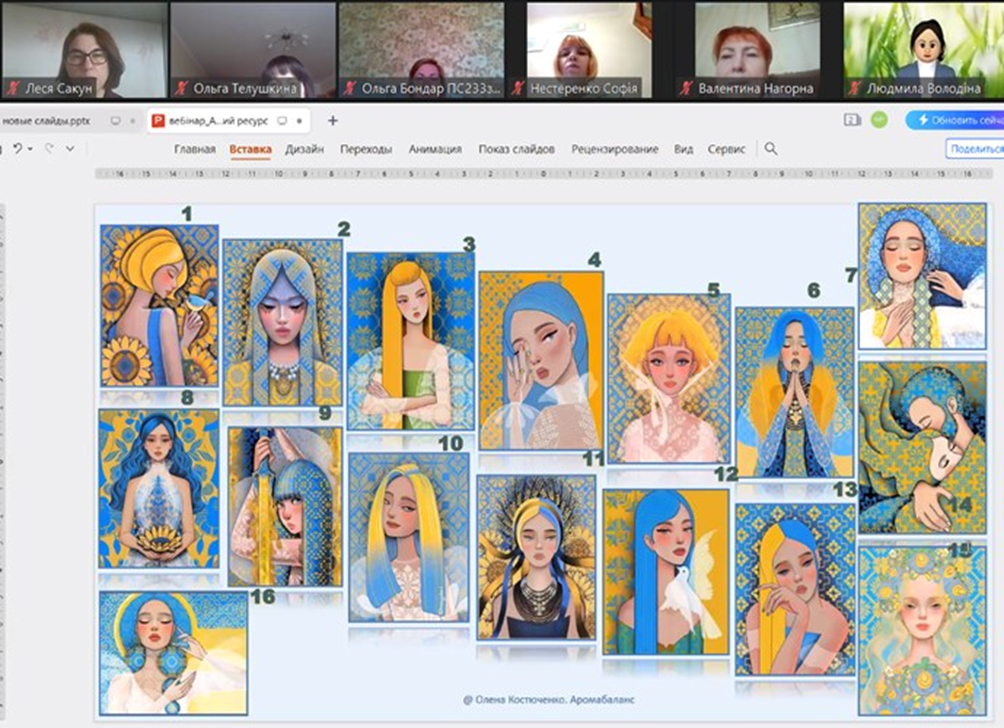Switch to the Дизайн ribbon tab

coord(304,149)
